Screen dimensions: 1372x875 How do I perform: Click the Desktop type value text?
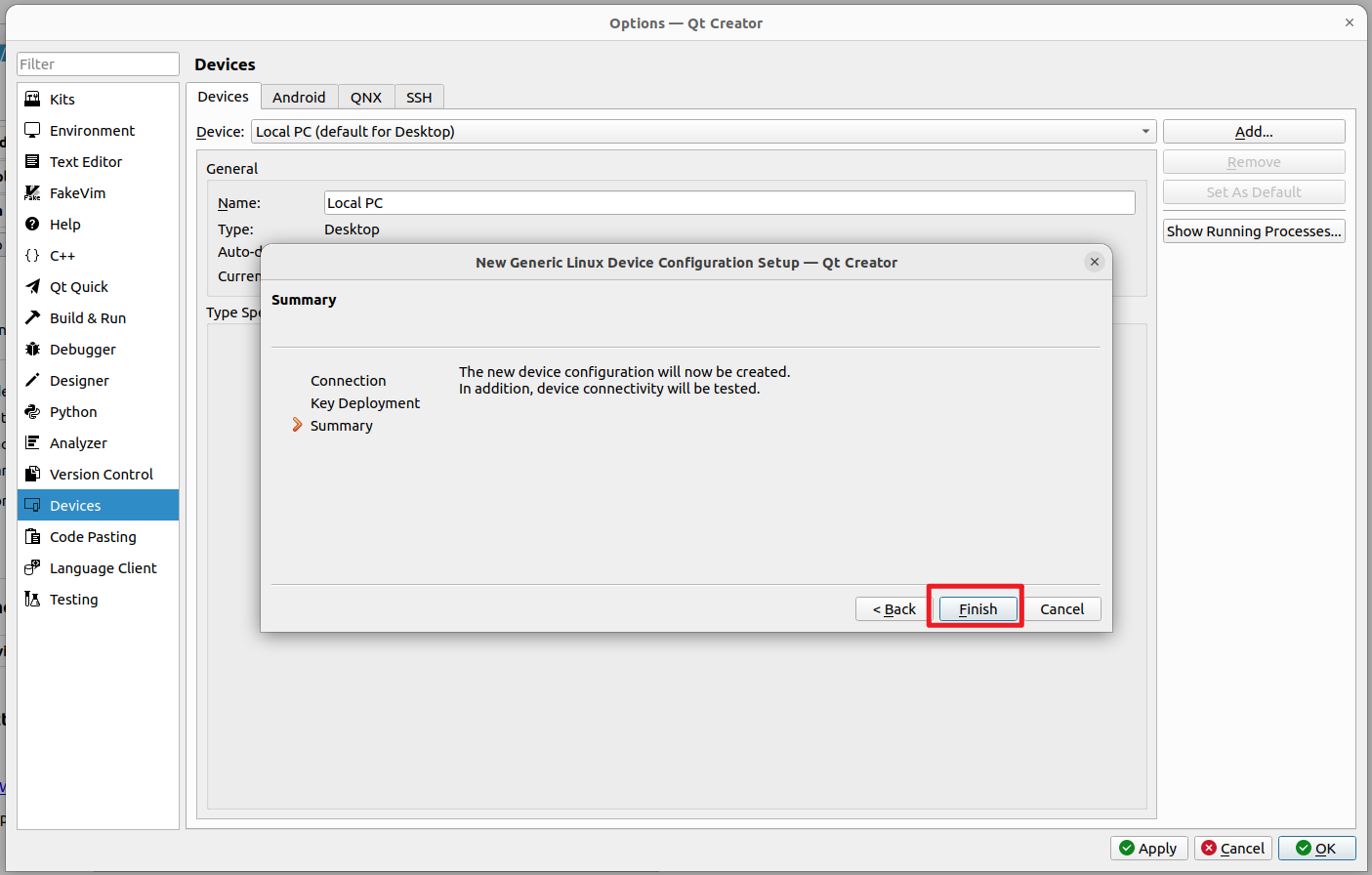(352, 229)
